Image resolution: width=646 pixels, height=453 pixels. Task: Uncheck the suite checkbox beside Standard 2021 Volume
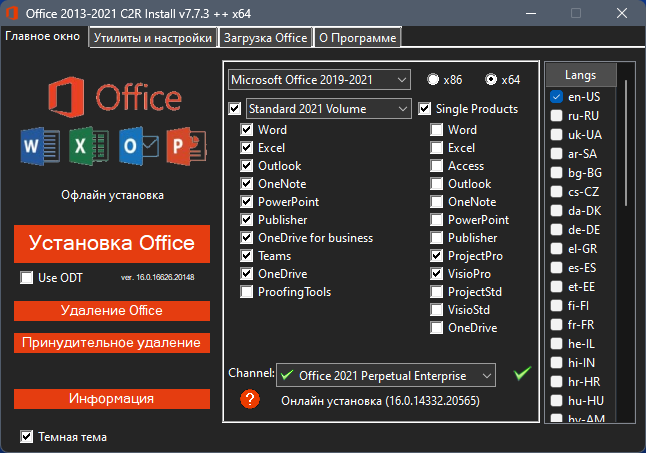tap(235, 109)
